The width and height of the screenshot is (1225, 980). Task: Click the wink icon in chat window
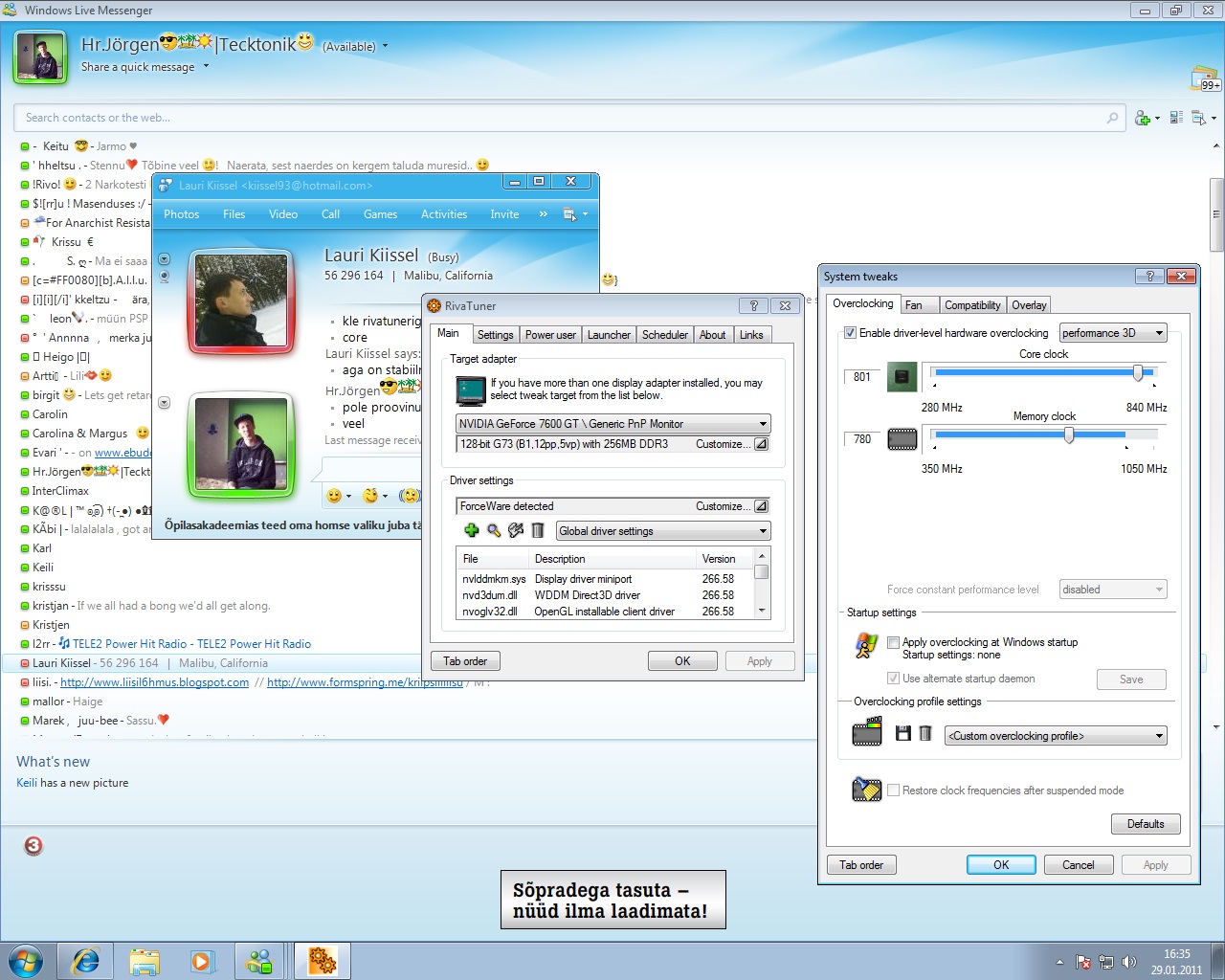pos(370,496)
